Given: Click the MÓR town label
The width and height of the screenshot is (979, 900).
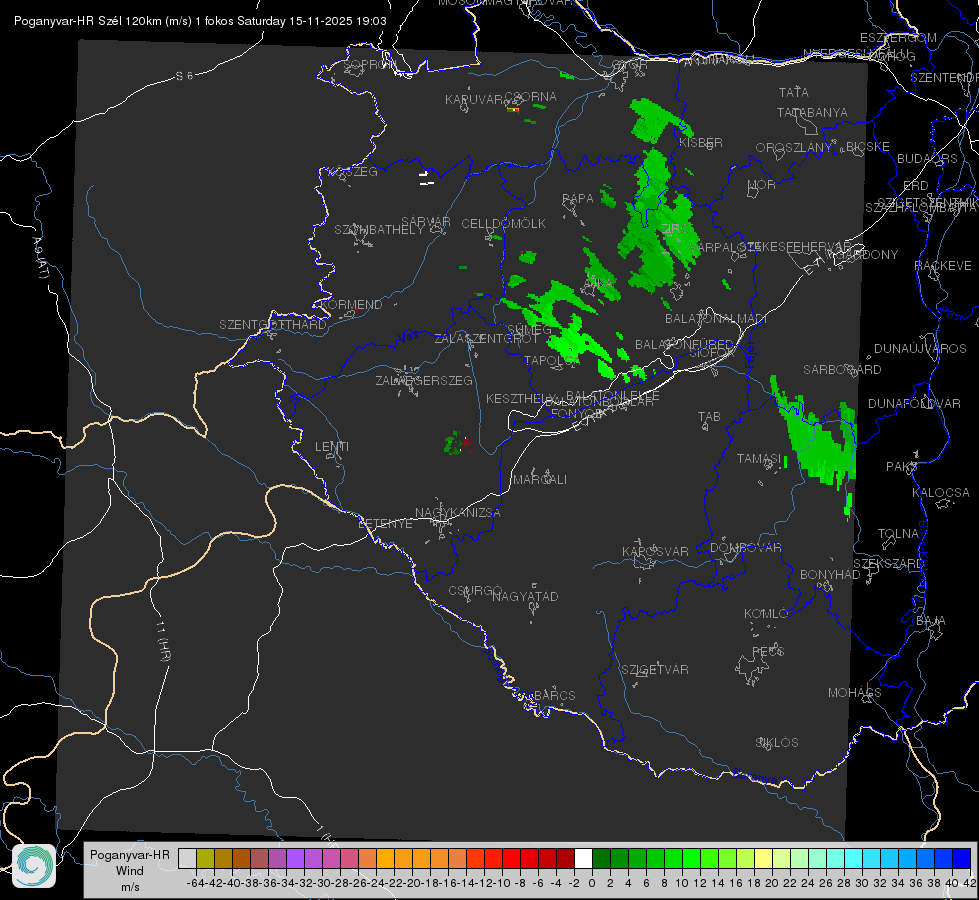Looking at the screenshot, I should click(762, 185).
